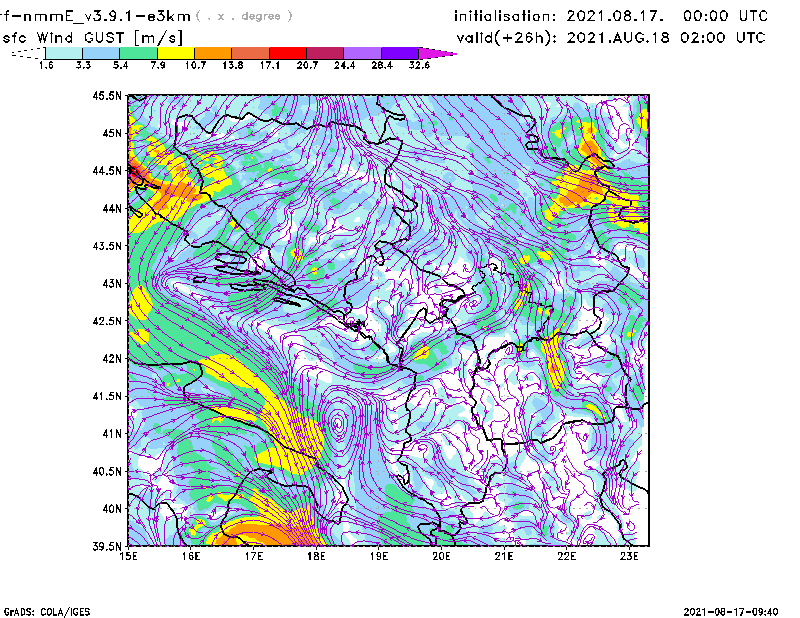This screenshot has height=618, width=800.
Task: Click the lavender 24.4–28.4 legend swatch
Action: (x=363, y=53)
